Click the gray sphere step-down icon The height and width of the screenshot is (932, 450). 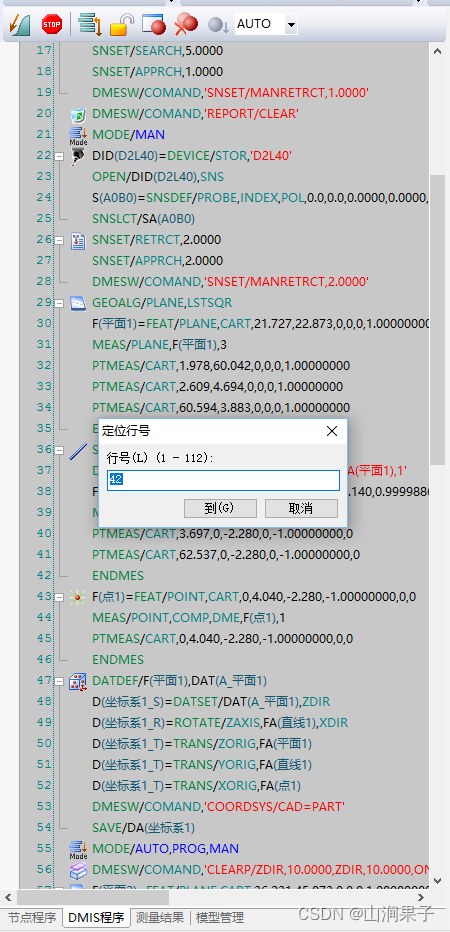coord(218,25)
